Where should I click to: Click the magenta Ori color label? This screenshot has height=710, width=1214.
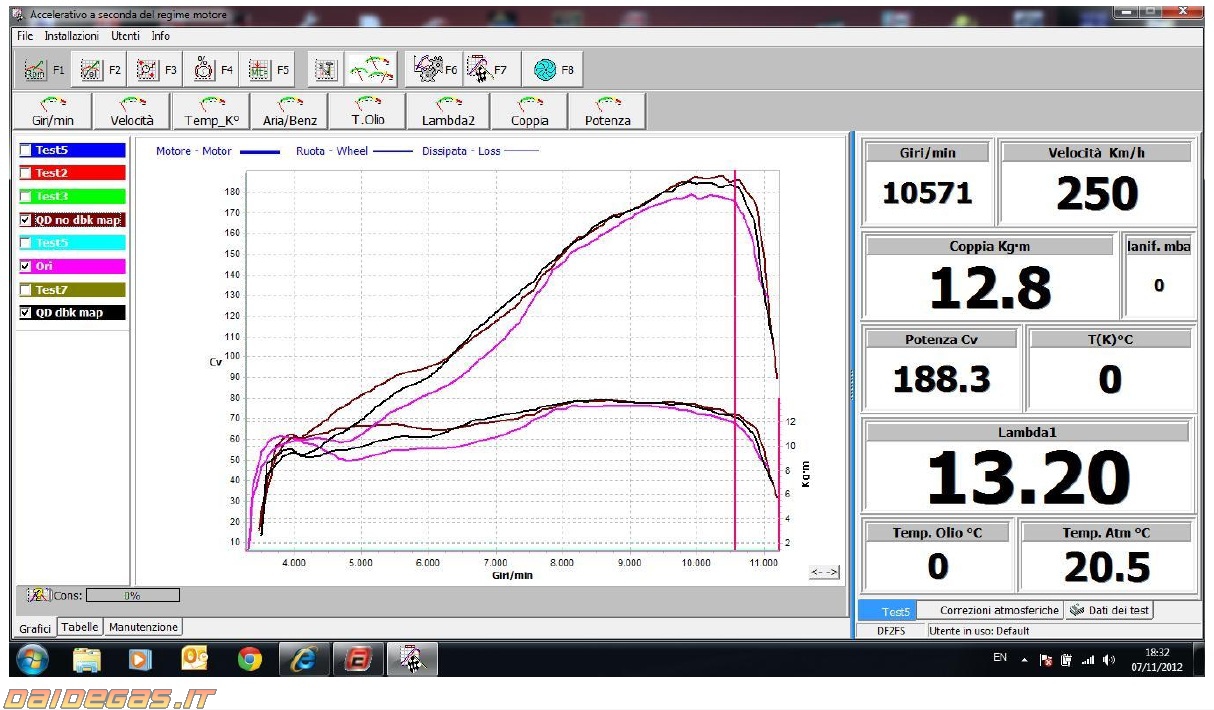tap(79, 266)
